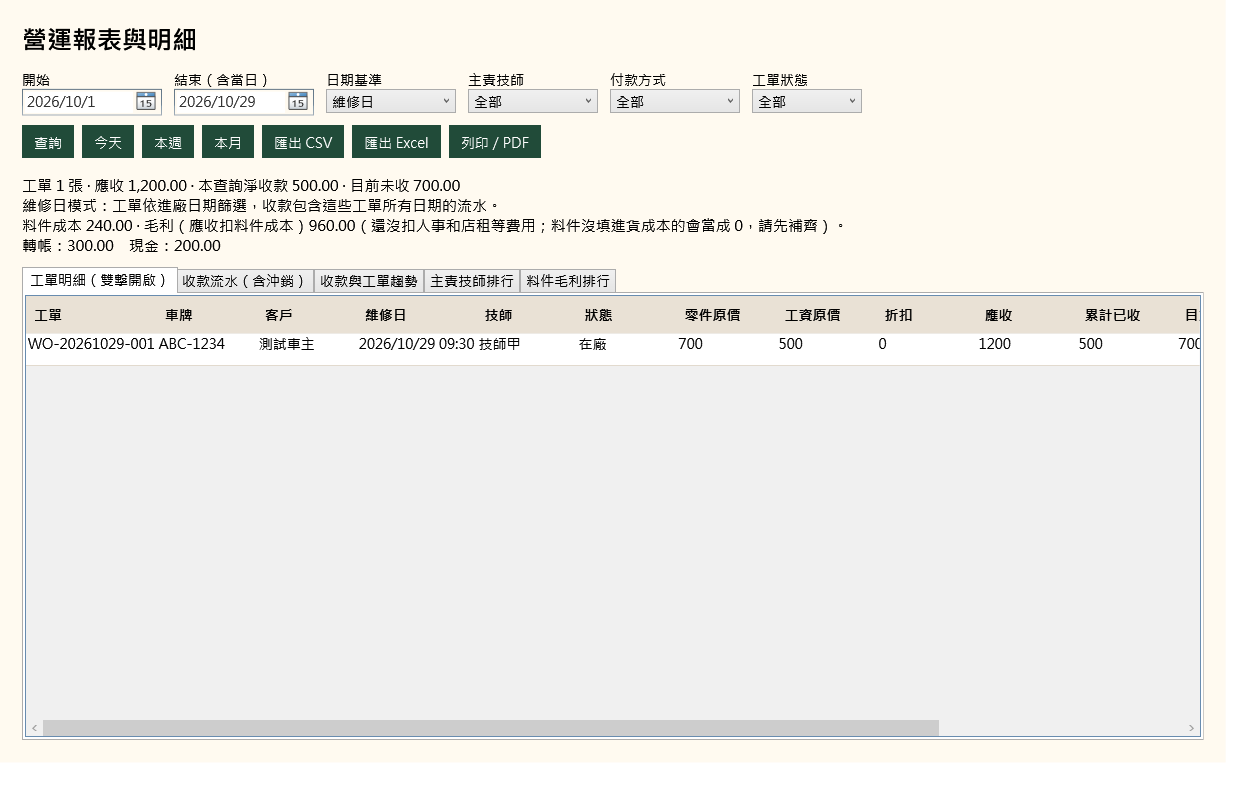The width and height of the screenshot is (1240, 800).
Task: Switch to 主責技師排行 tab
Action: (472, 281)
